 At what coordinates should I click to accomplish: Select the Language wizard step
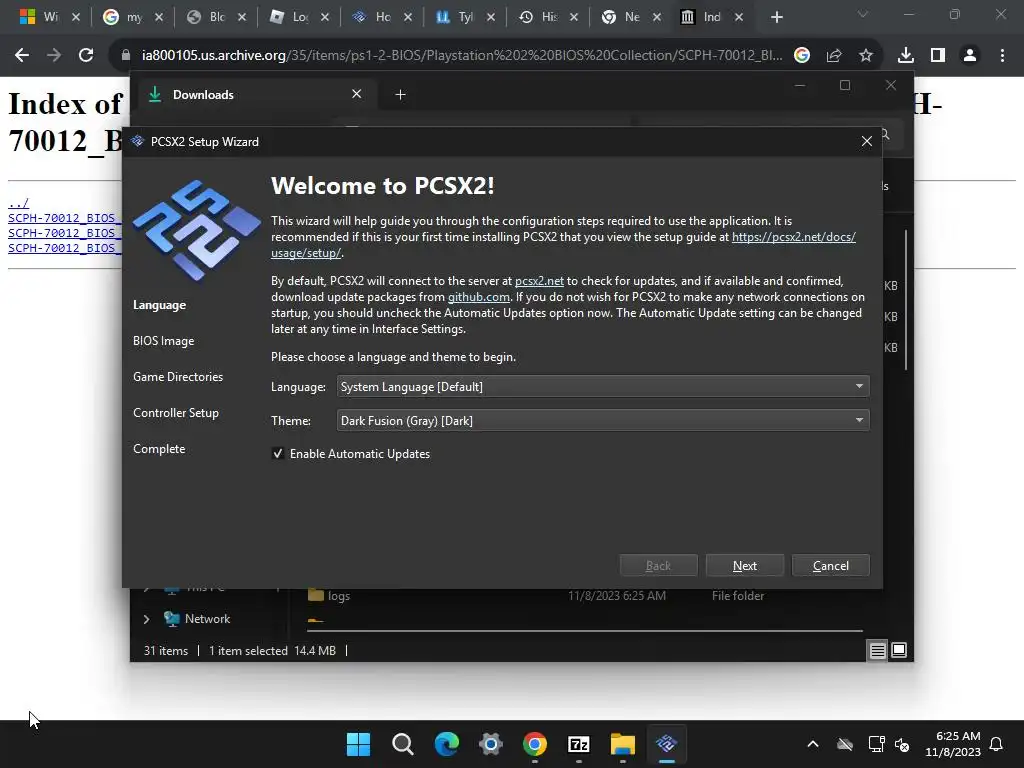159,305
